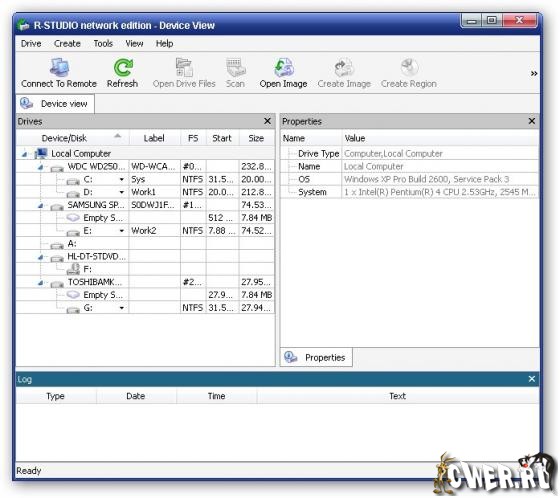This screenshot has height=498, width=560.
Task: Select the E: partition drive icon
Action: click(x=73, y=232)
